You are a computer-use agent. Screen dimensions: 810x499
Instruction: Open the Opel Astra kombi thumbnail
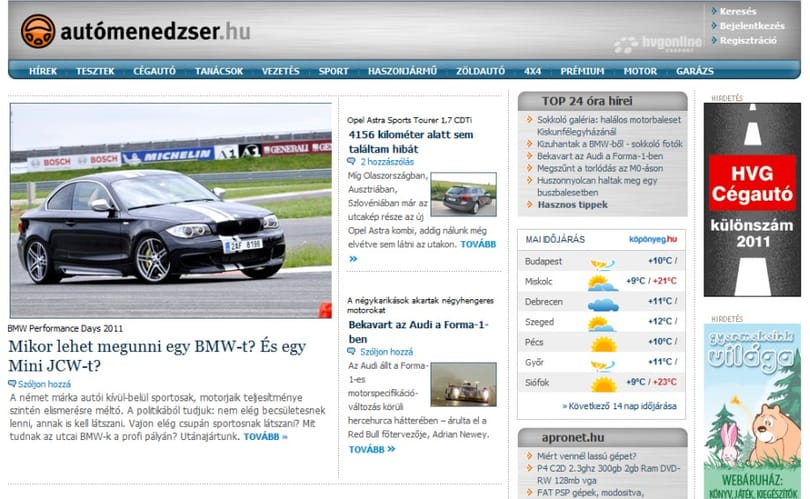coord(463,194)
